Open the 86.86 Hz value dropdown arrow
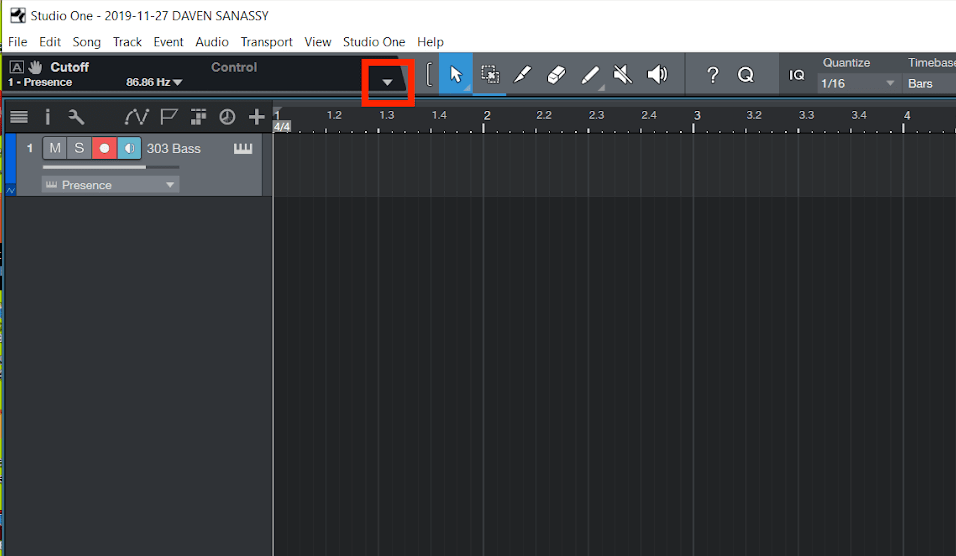956x556 pixels. 177,82
